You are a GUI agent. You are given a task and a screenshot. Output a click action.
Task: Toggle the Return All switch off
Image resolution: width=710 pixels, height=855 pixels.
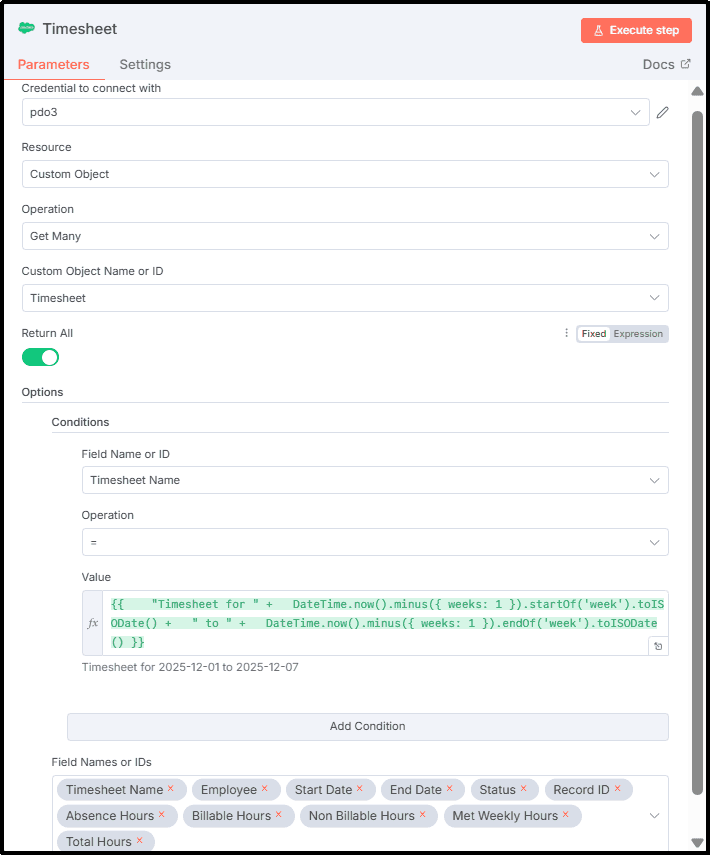(41, 357)
